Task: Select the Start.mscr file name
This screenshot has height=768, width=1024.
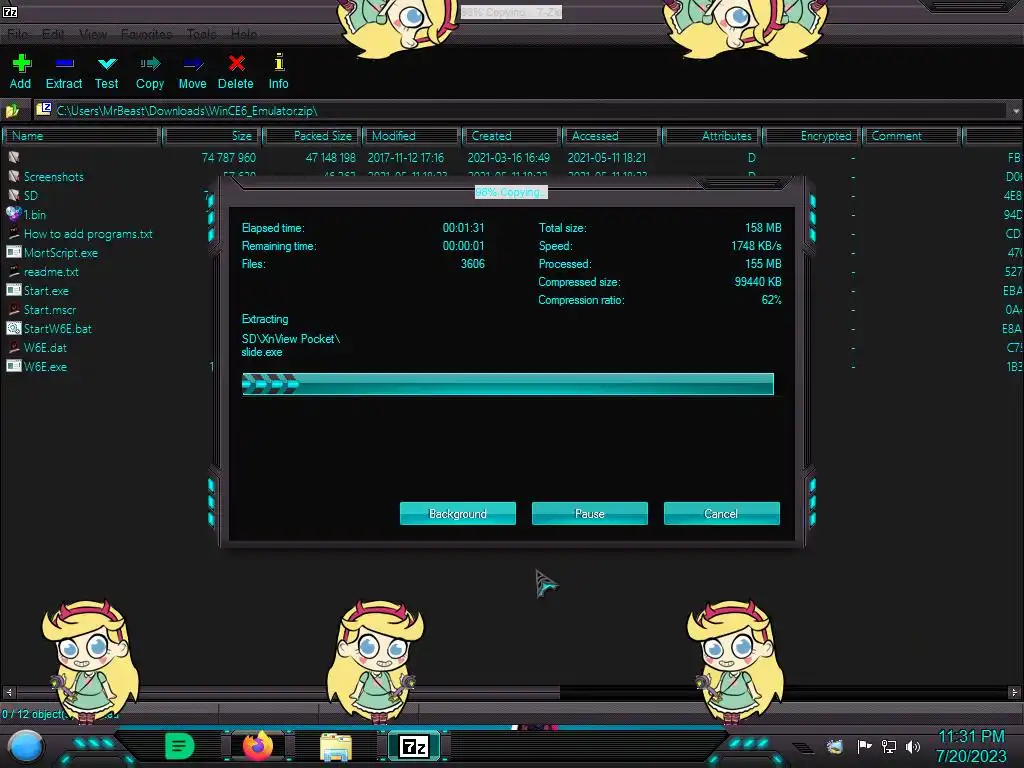Action: click(50, 310)
